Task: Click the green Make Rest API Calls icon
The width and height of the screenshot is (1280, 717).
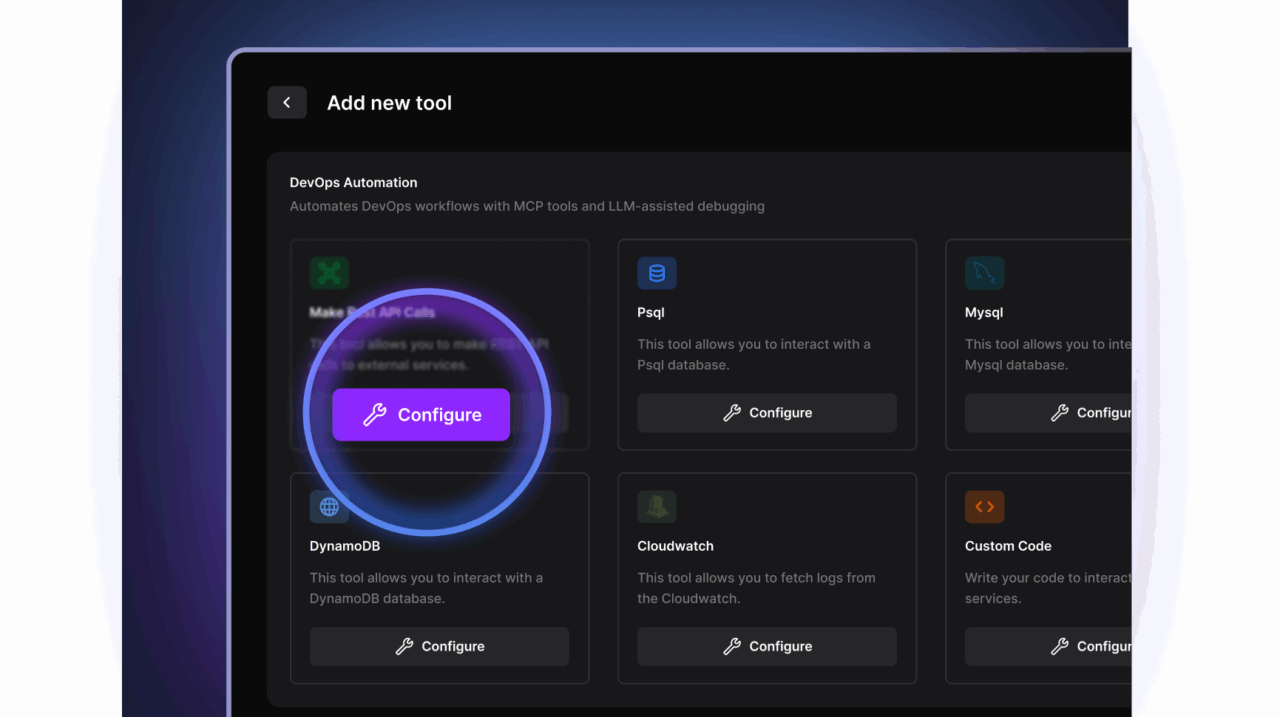Action: click(329, 273)
